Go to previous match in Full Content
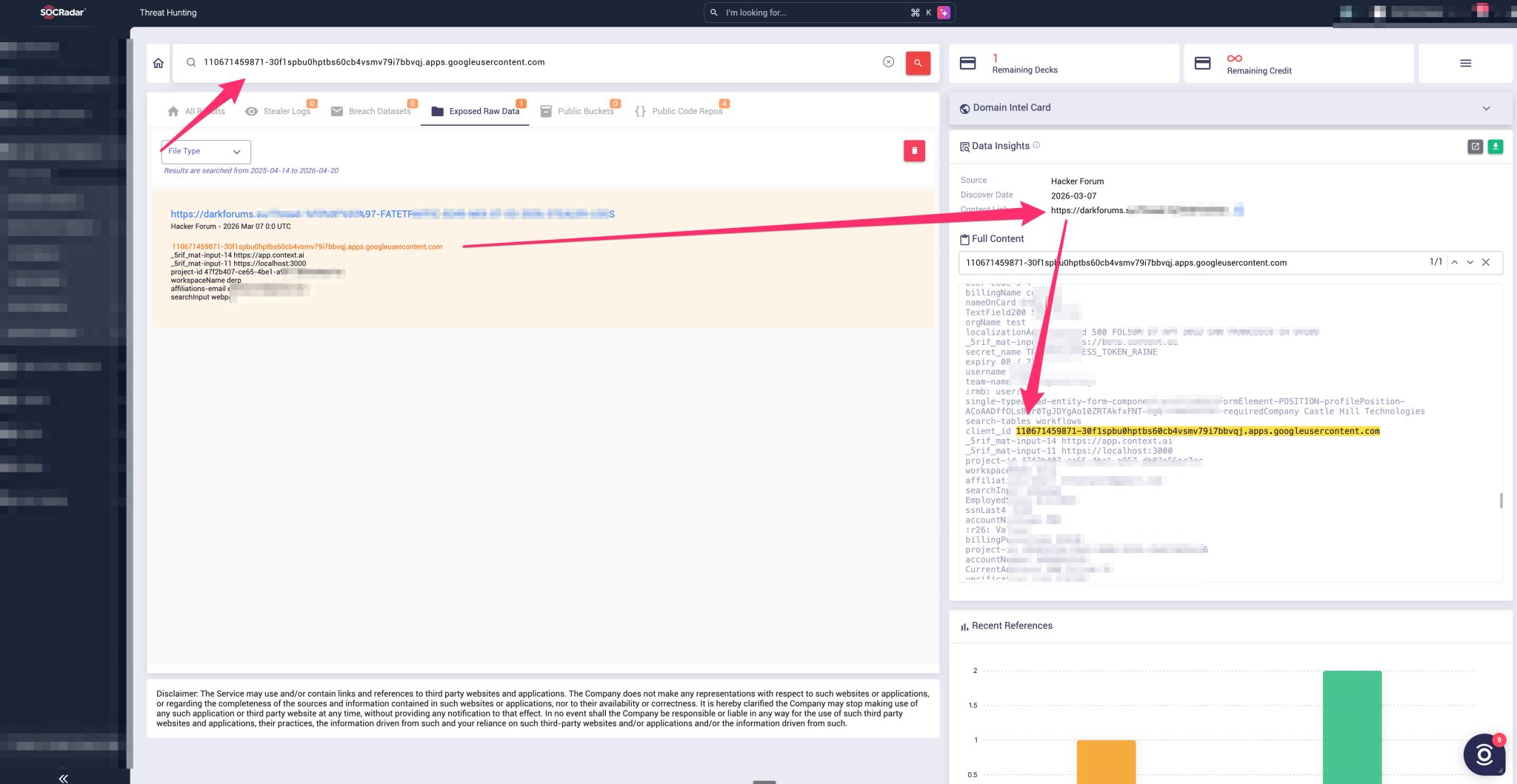The height and width of the screenshot is (784, 1517). 1455,262
